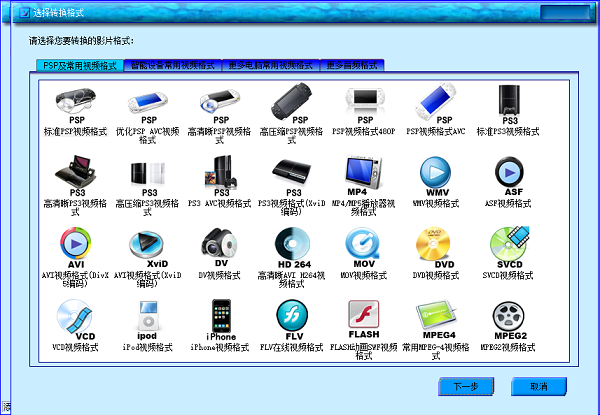Click the 下一步 button
The height and width of the screenshot is (415, 600).
466,386
